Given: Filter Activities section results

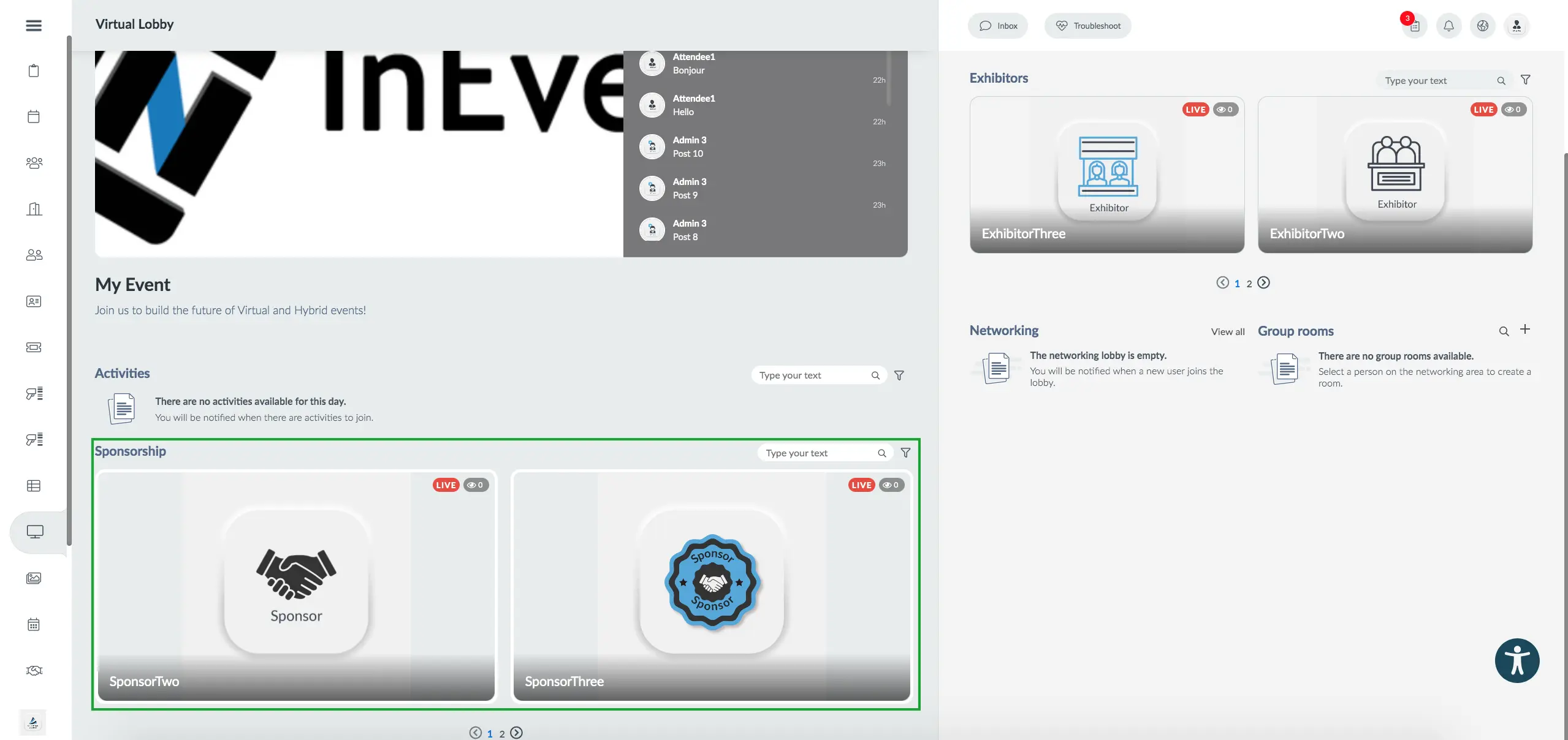Looking at the screenshot, I should click(899, 375).
